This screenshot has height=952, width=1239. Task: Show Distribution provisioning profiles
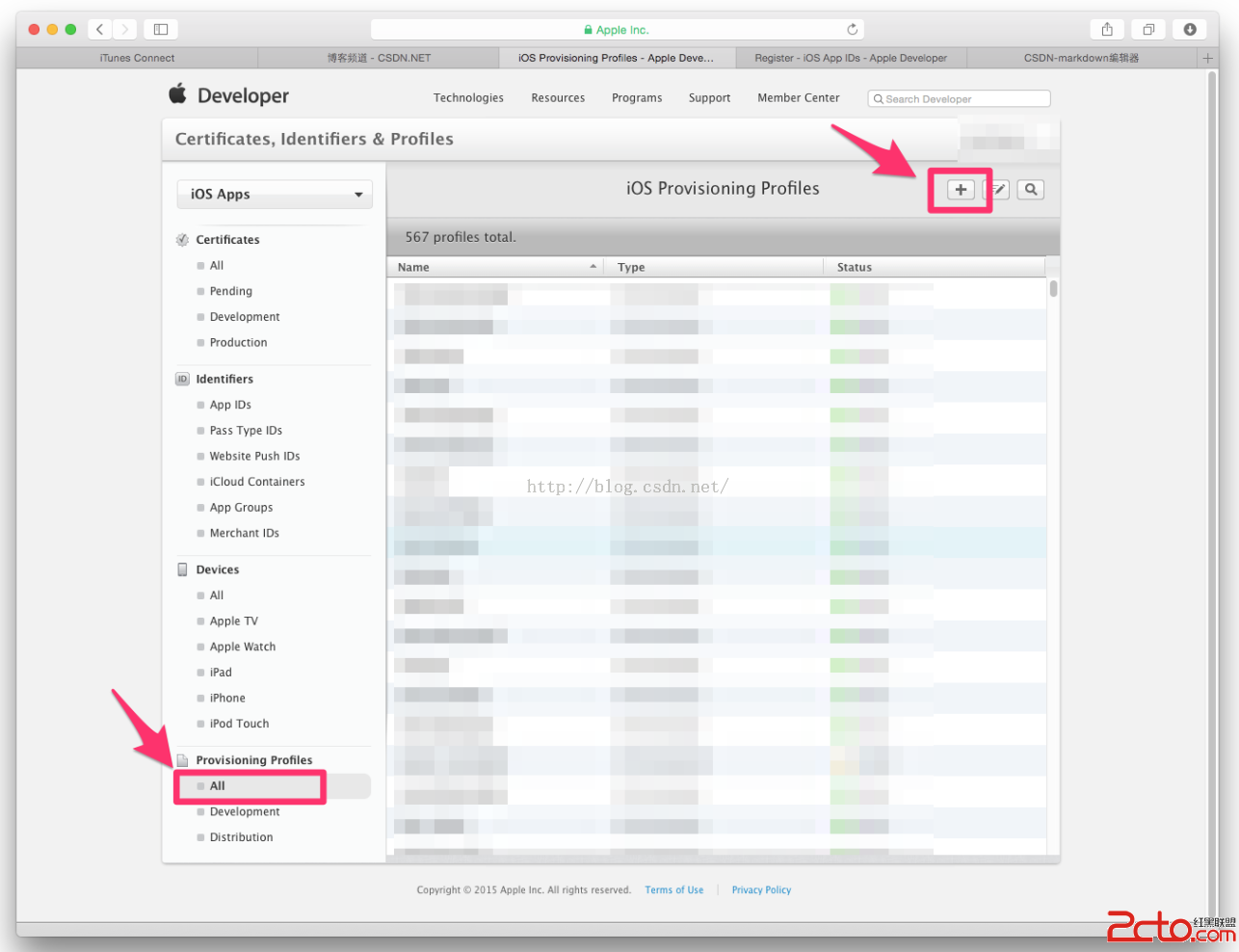[x=241, y=837]
